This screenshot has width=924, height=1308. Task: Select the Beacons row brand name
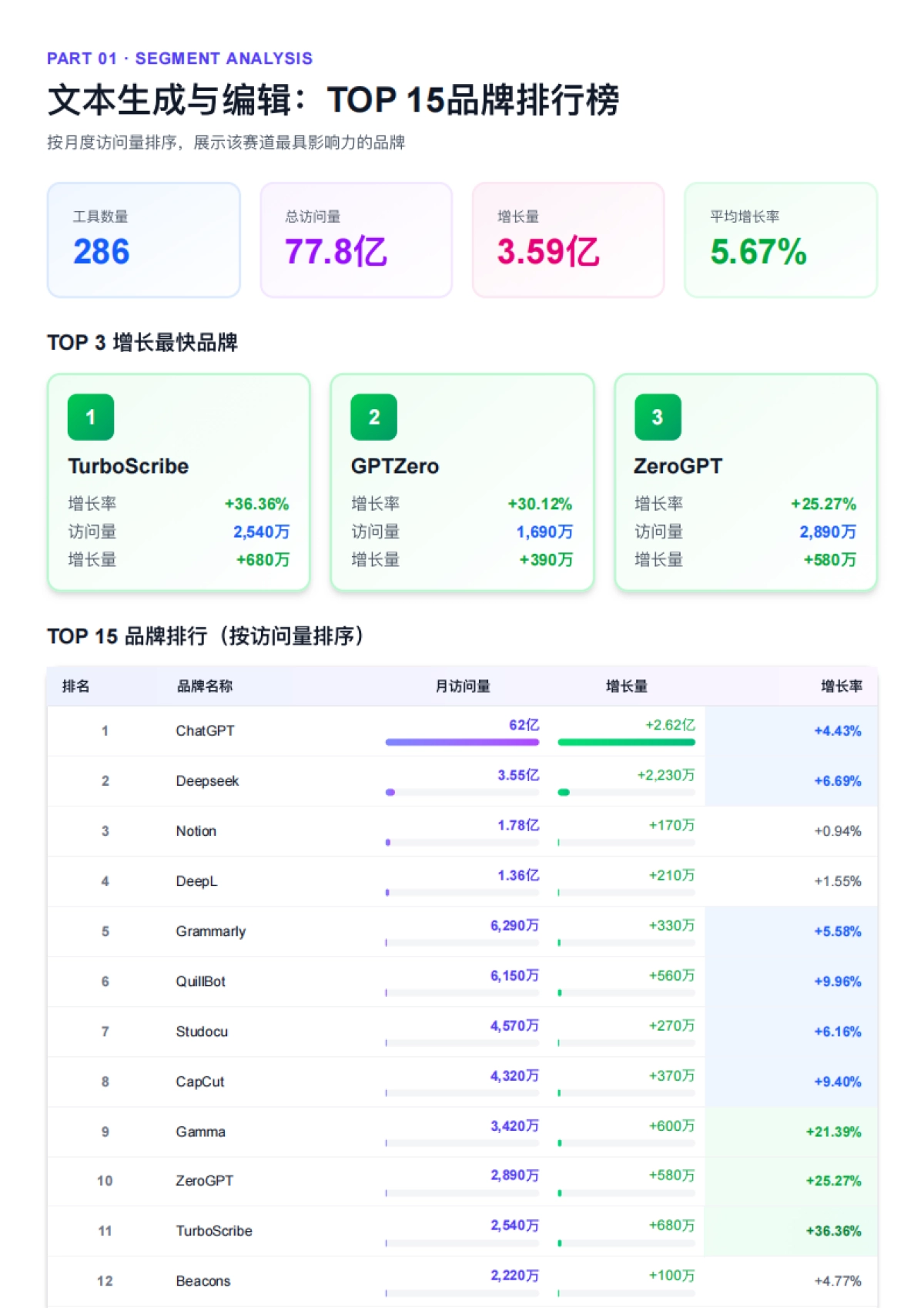tap(203, 1281)
